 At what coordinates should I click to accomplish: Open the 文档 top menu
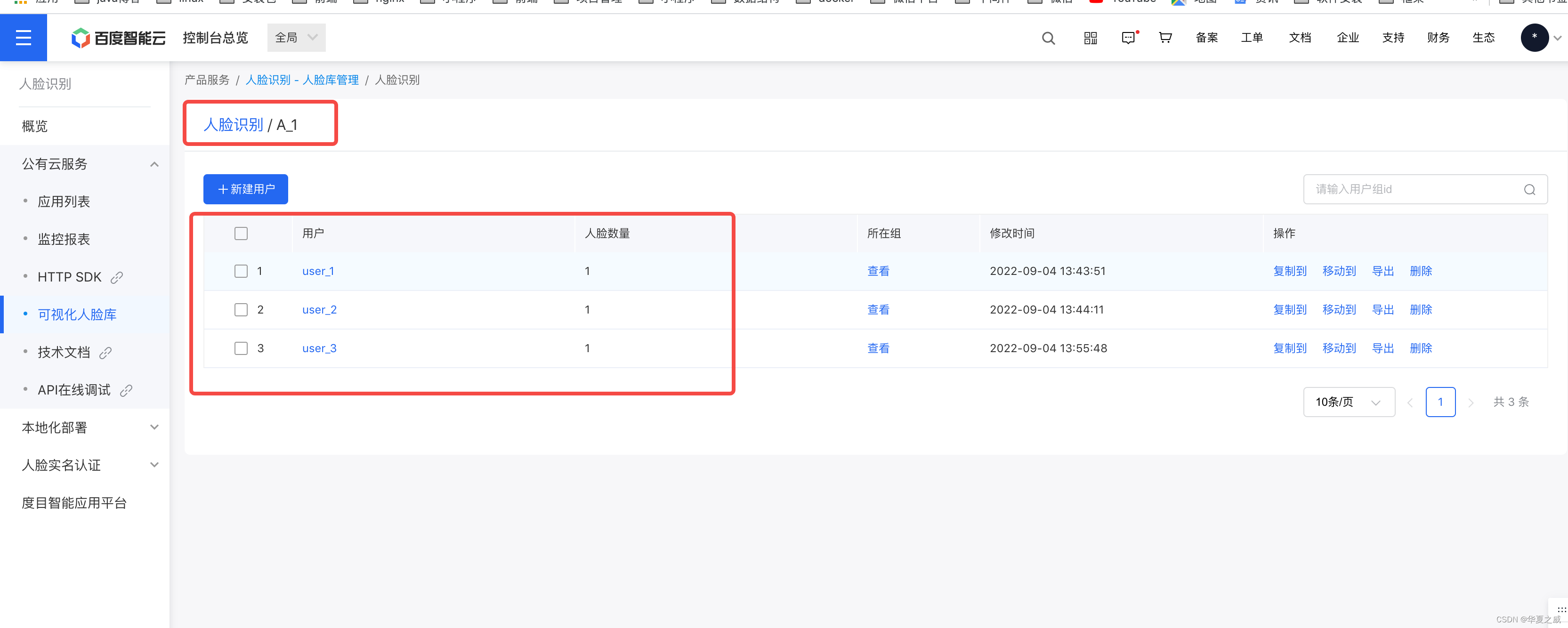click(1300, 38)
